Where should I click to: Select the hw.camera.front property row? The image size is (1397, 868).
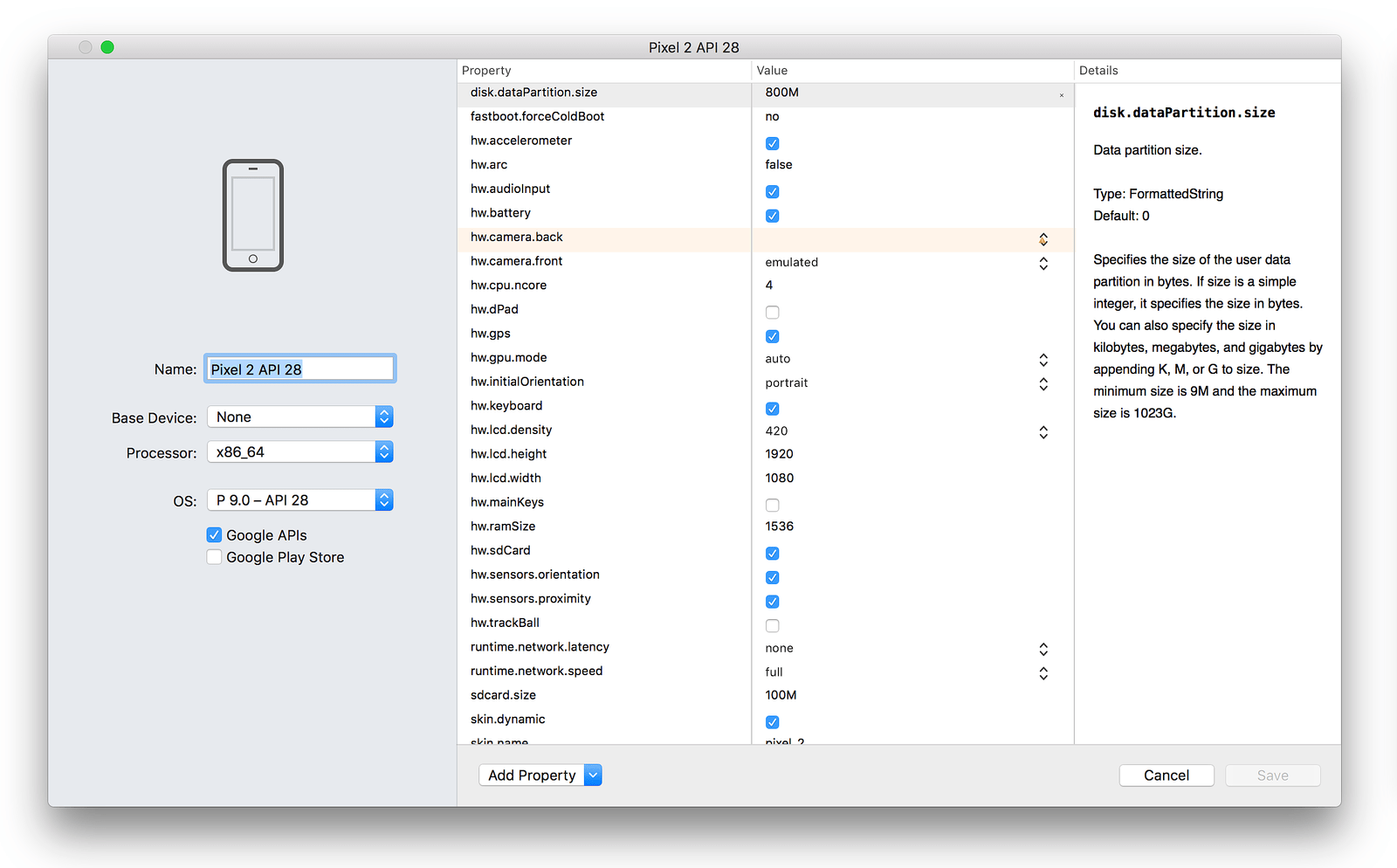tap(602, 260)
